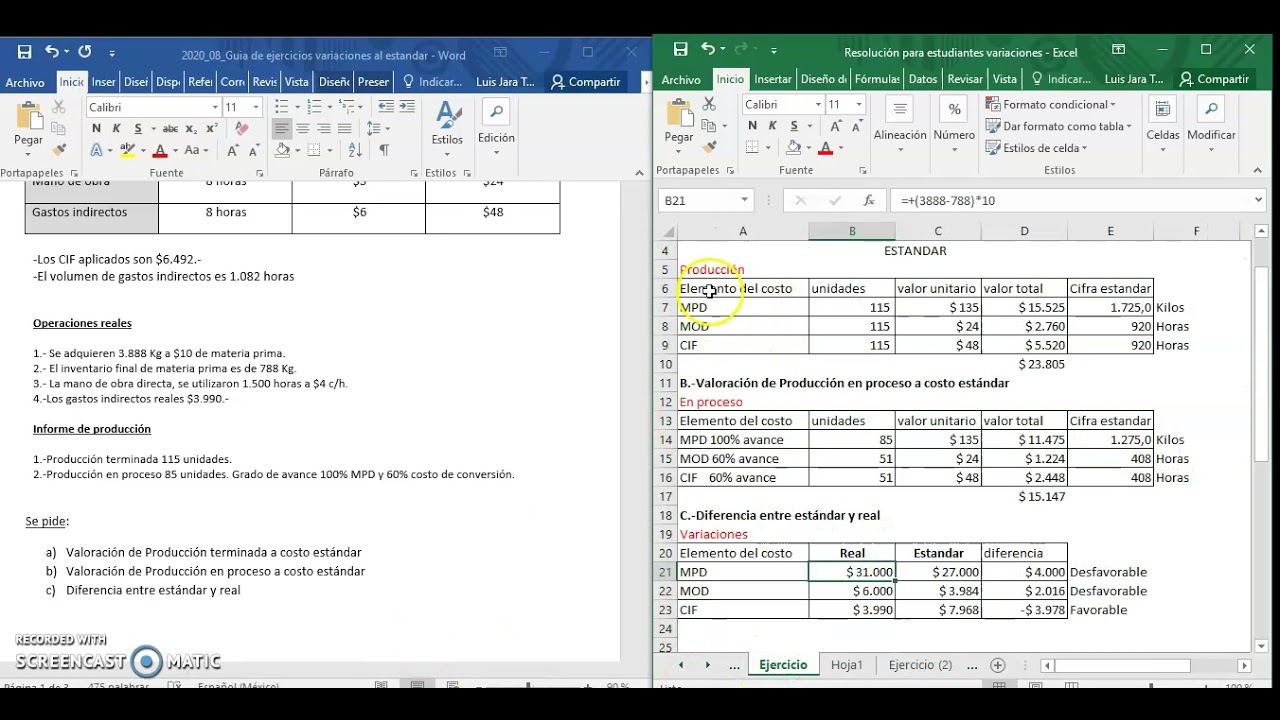The width and height of the screenshot is (1280, 720).
Task: Switch to Vista tab in Word
Action: [x=296, y=82]
